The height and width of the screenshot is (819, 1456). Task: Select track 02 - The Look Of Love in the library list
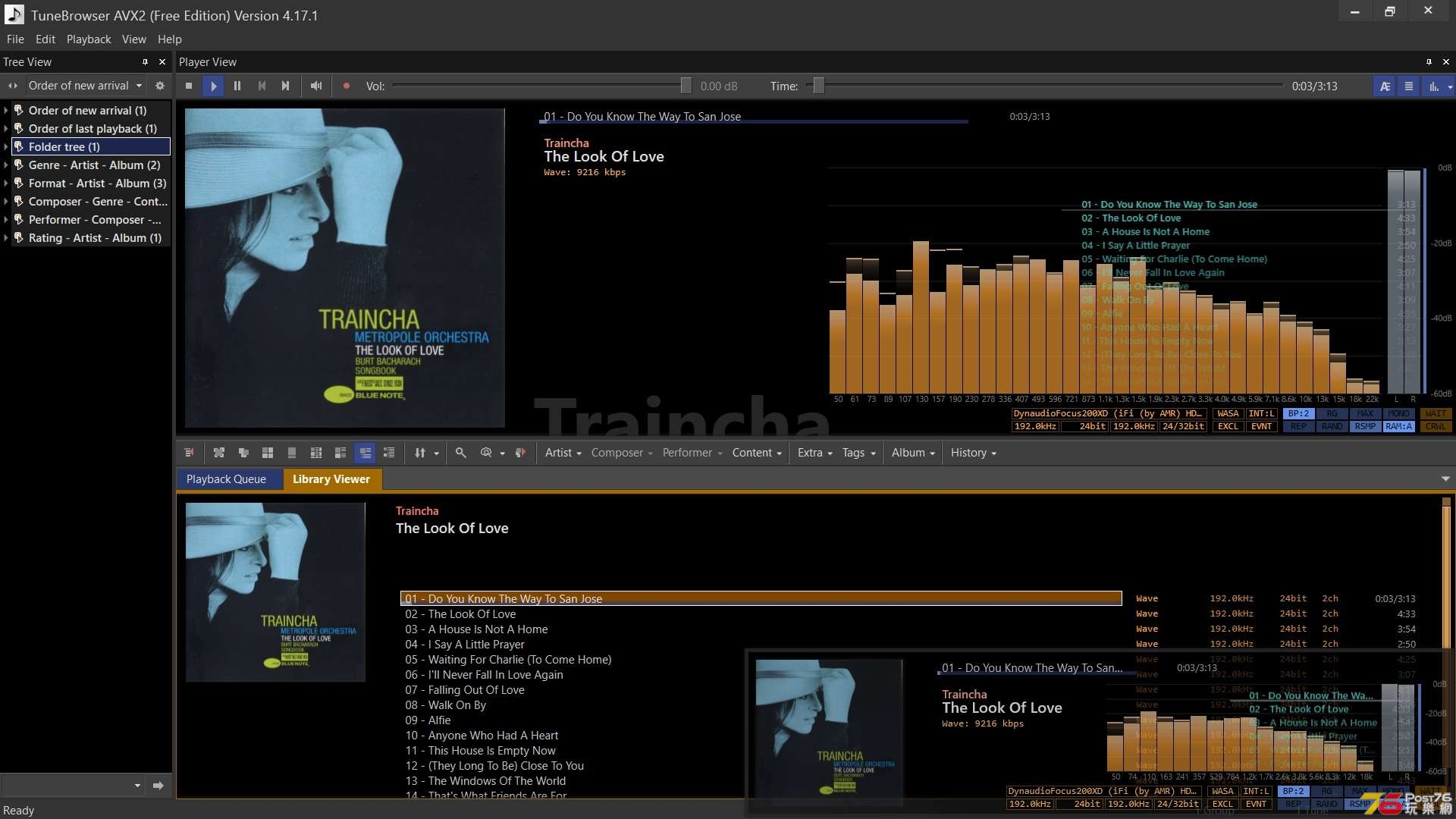click(761, 614)
